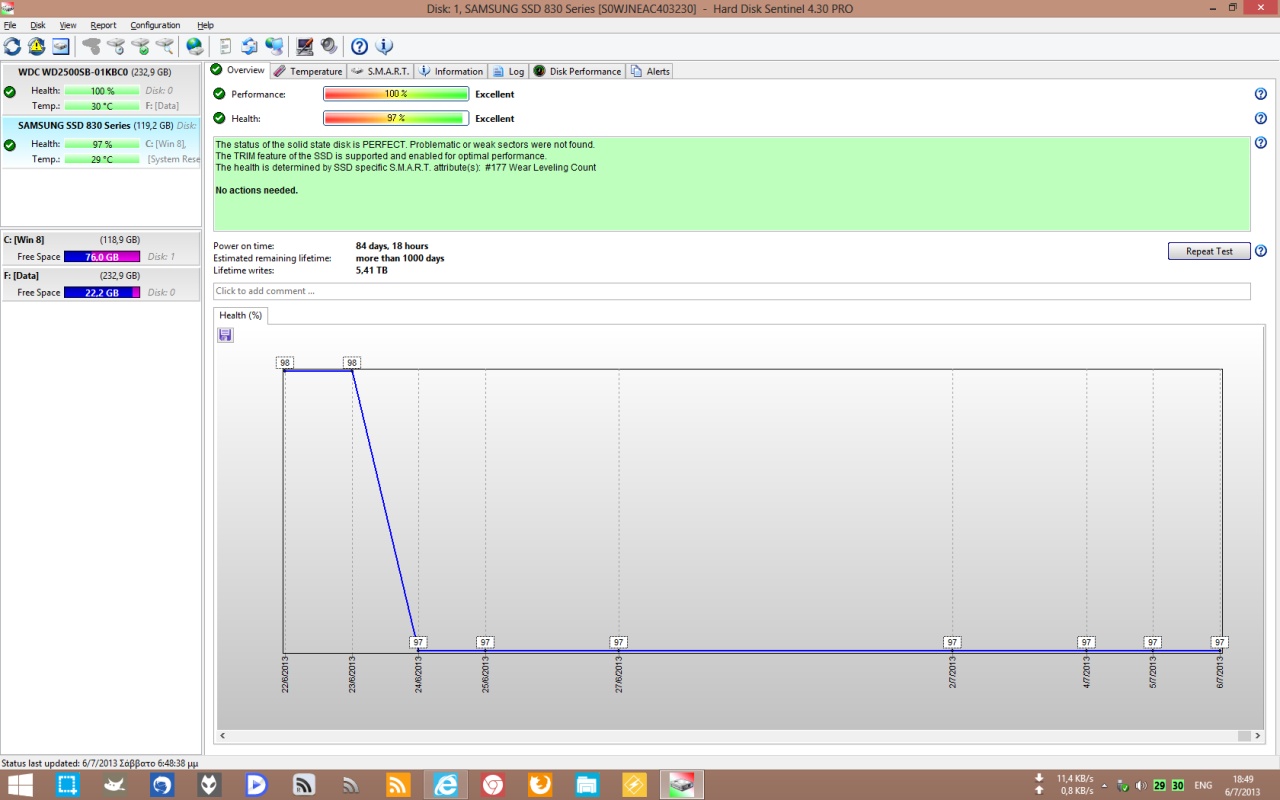Open File Explorer from the taskbar
The image size is (1280, 800).
(x=587, y=785)
